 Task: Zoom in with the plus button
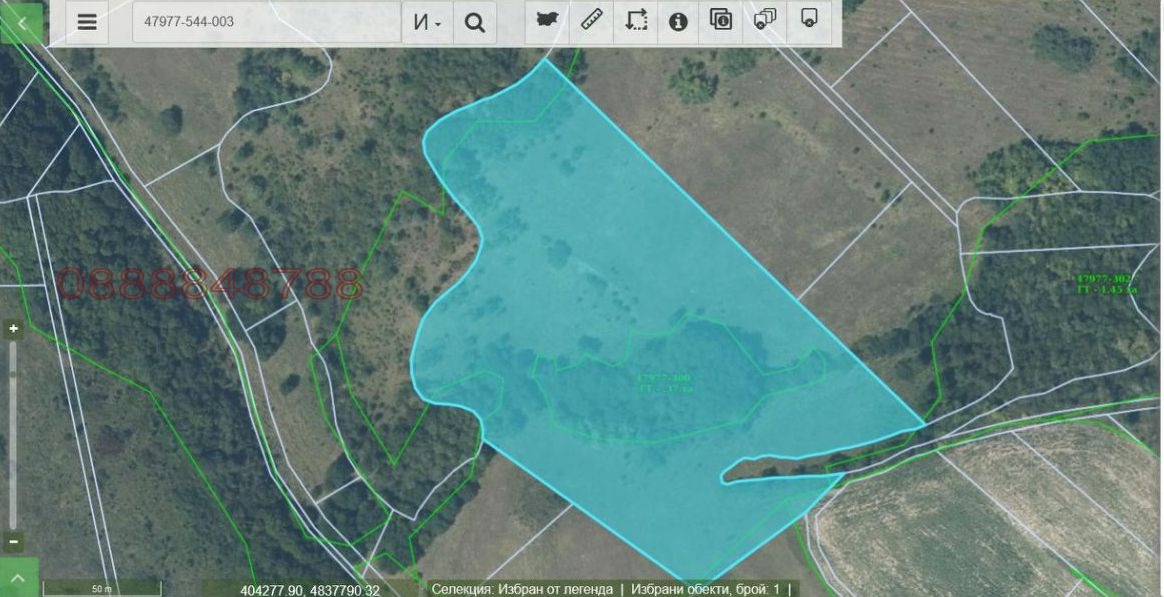(x=13, y=329)
